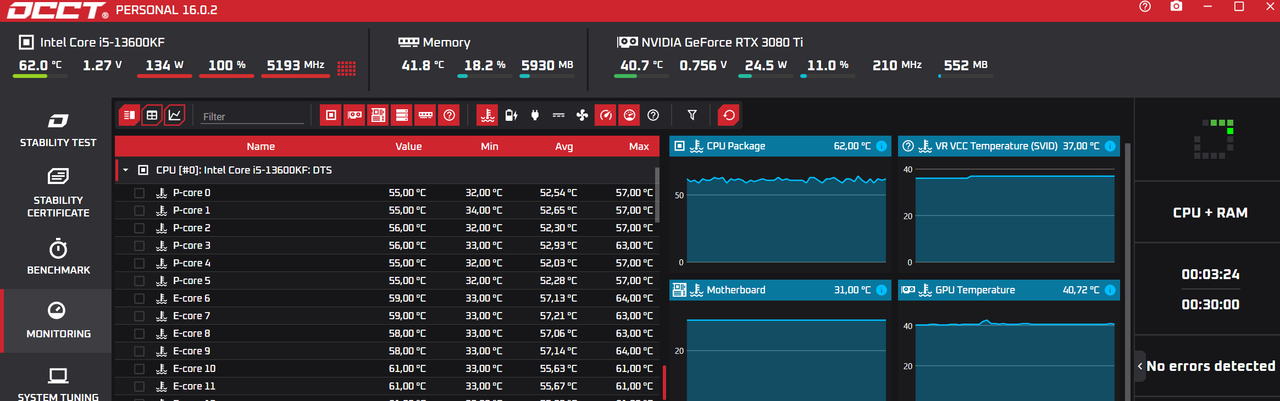1280x401 pixels.
Task: Open Benchmark section
Action: (58, 257)
